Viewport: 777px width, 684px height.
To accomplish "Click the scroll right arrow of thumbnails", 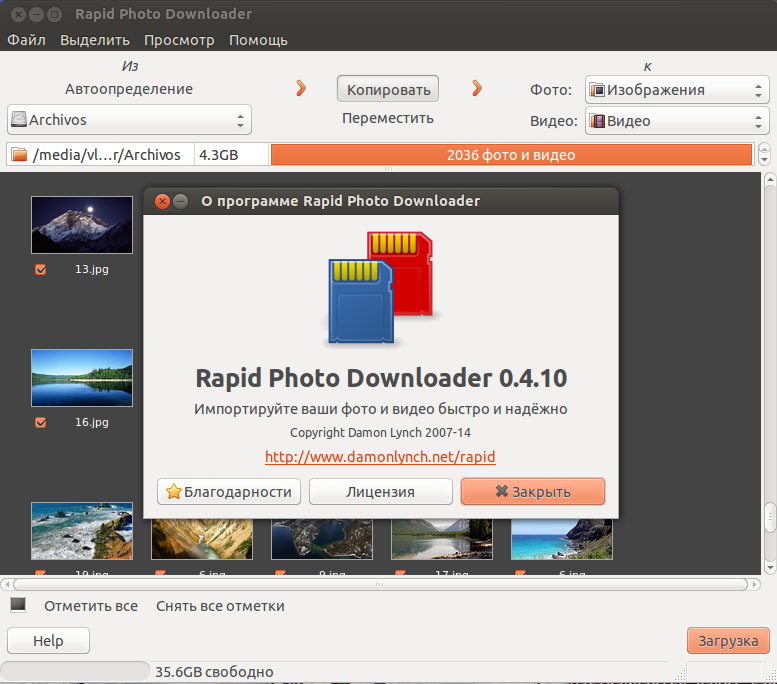I will point(755,584).
